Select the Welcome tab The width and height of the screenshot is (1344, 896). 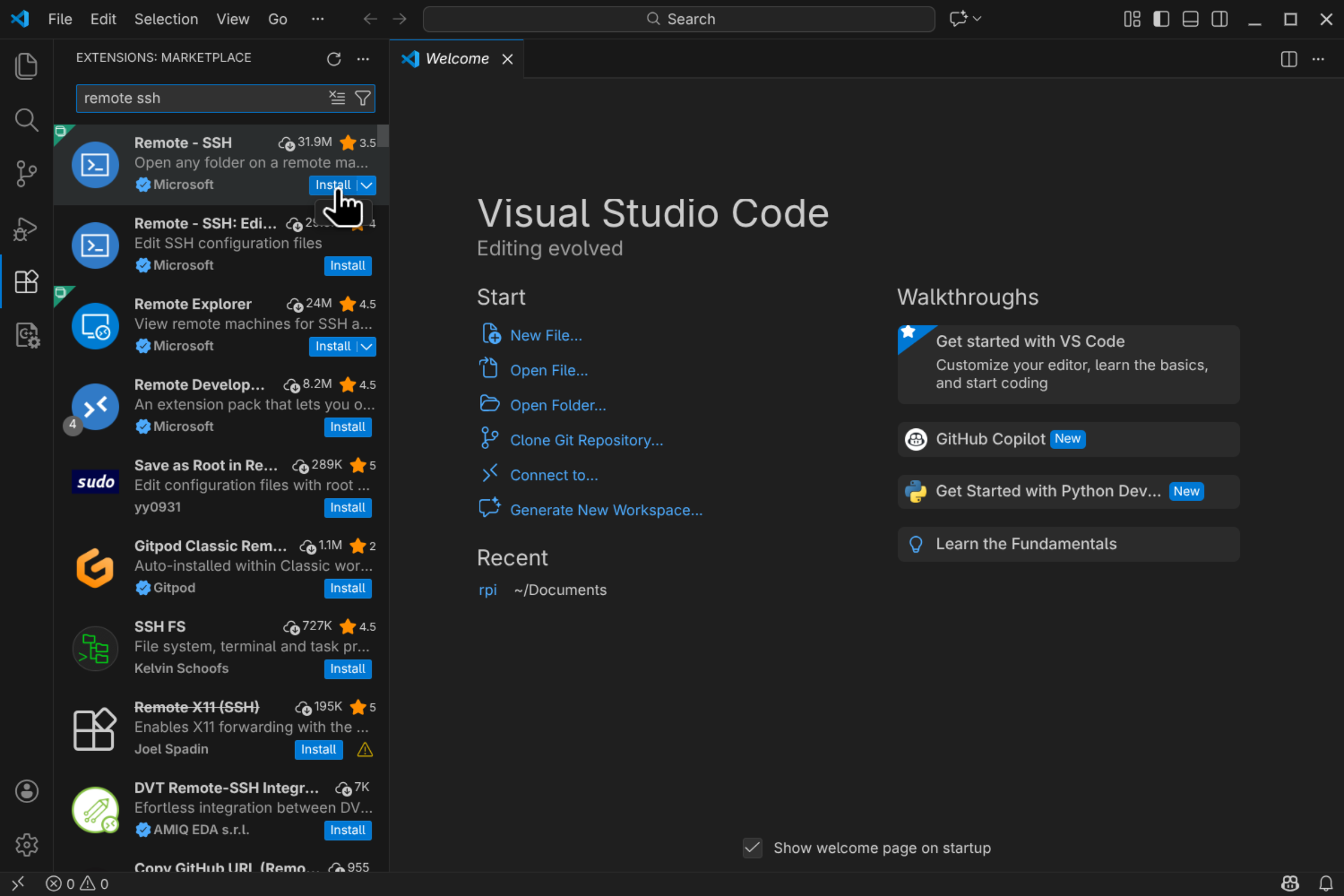456,59
